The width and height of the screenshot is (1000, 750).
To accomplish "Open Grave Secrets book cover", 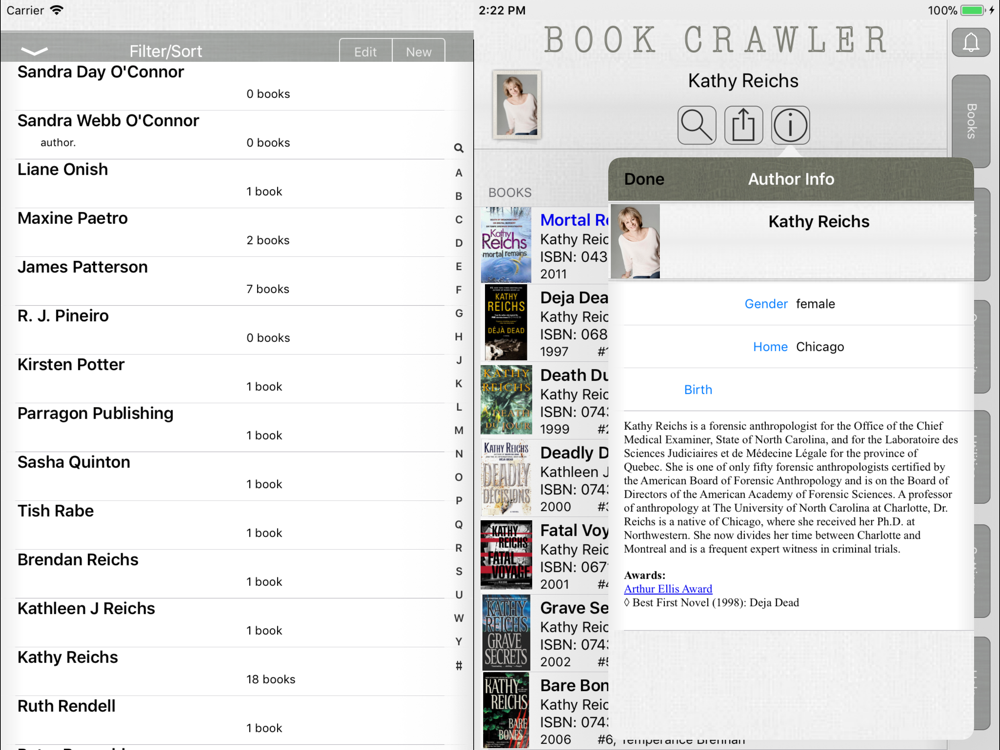I will 506,633.
